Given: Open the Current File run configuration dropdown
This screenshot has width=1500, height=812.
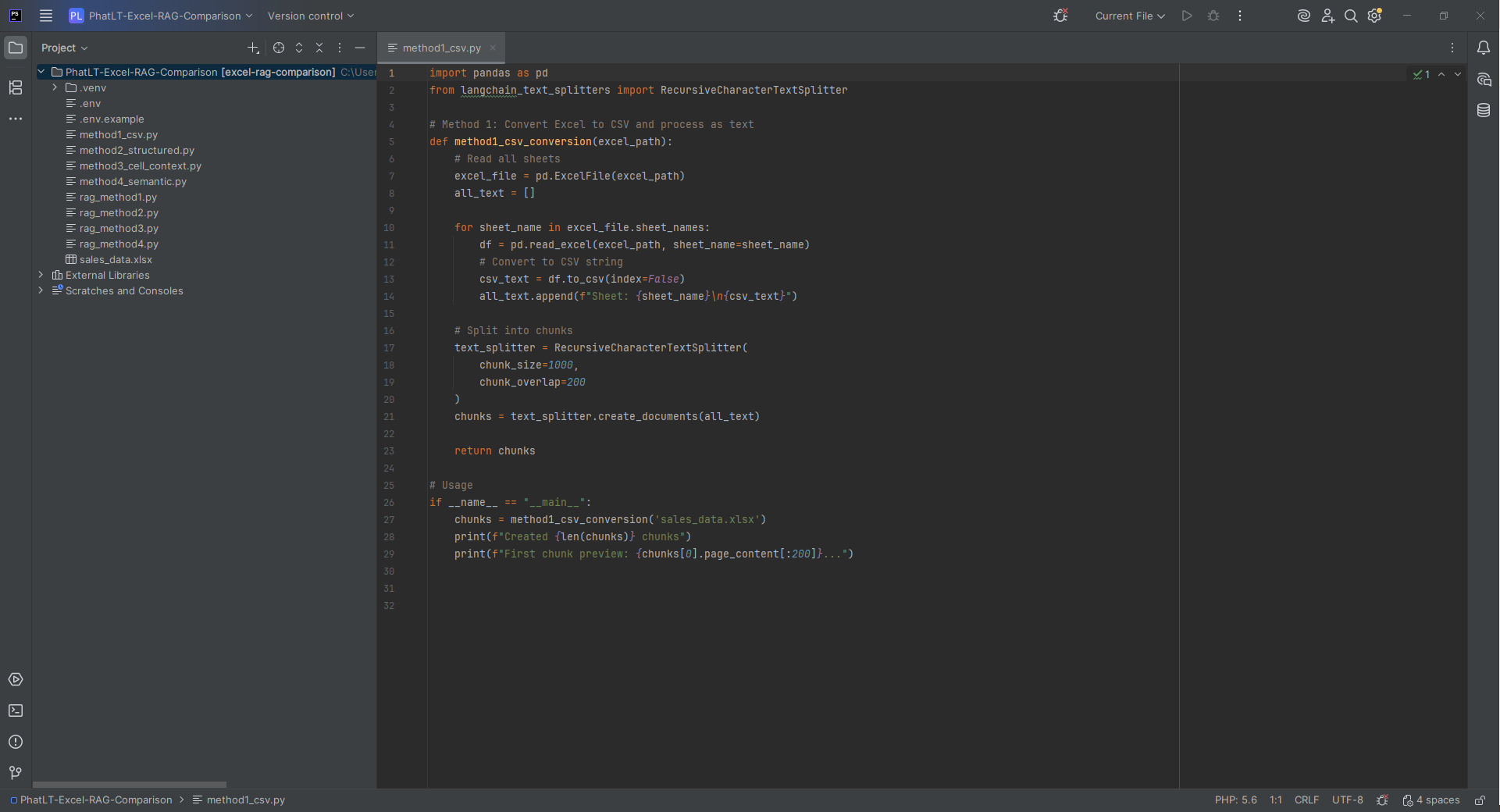Looking at the screenshot, I should (1129, 16).
